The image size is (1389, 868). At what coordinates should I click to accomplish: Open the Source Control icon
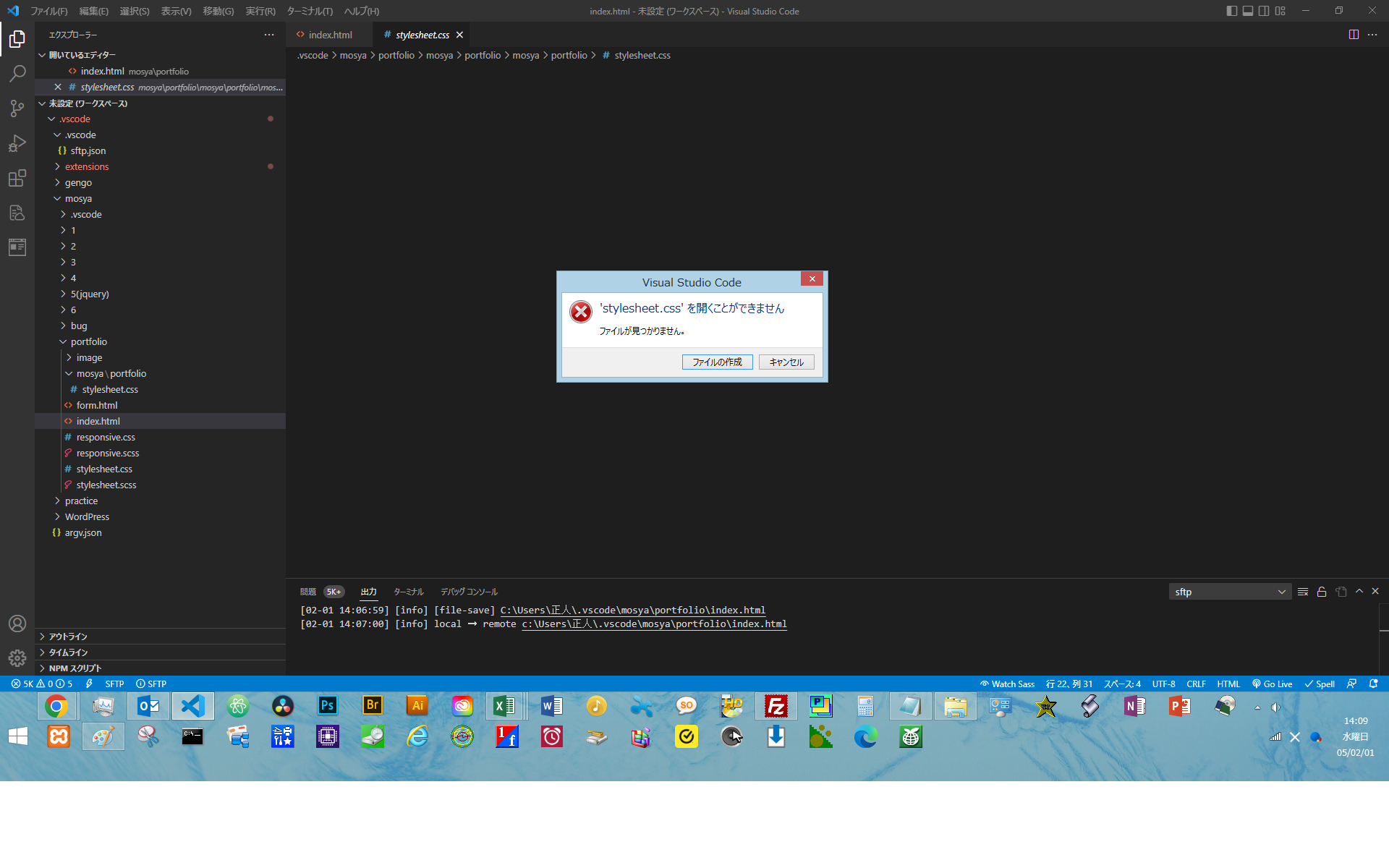click(17, 108)
